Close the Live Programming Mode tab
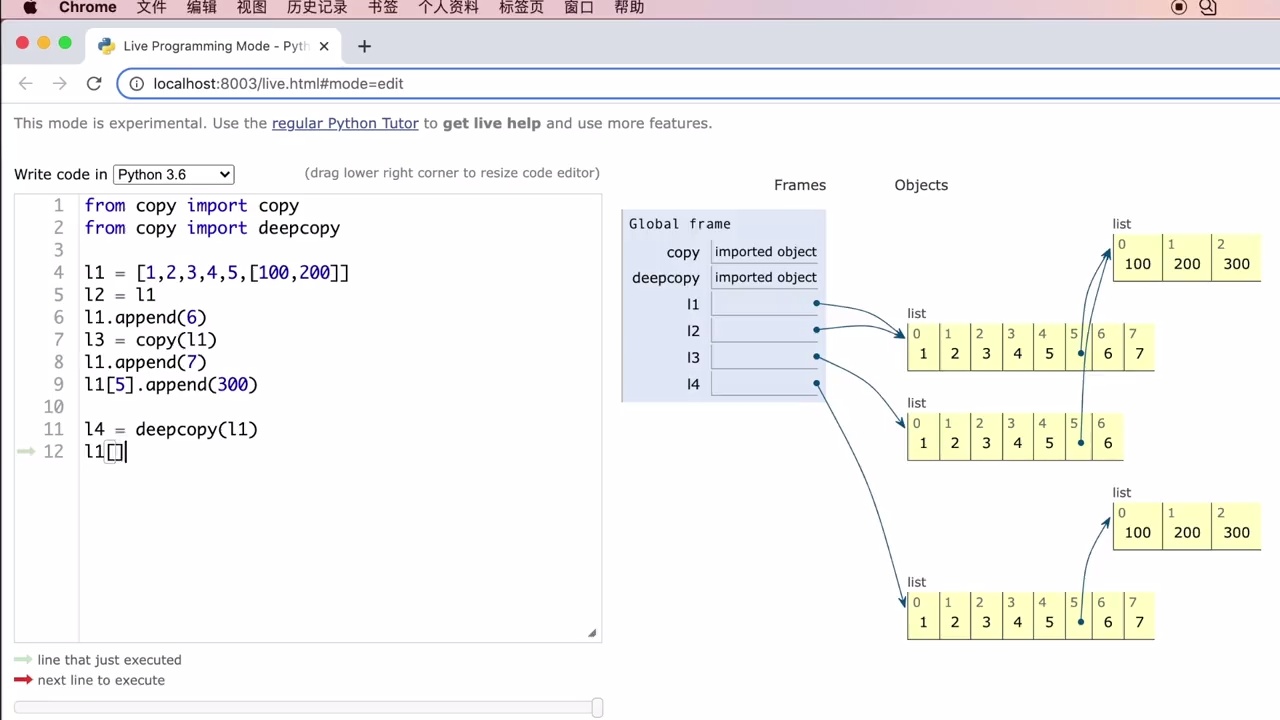This screenshot has height=720, width=1280. click(x=324, y=46)
